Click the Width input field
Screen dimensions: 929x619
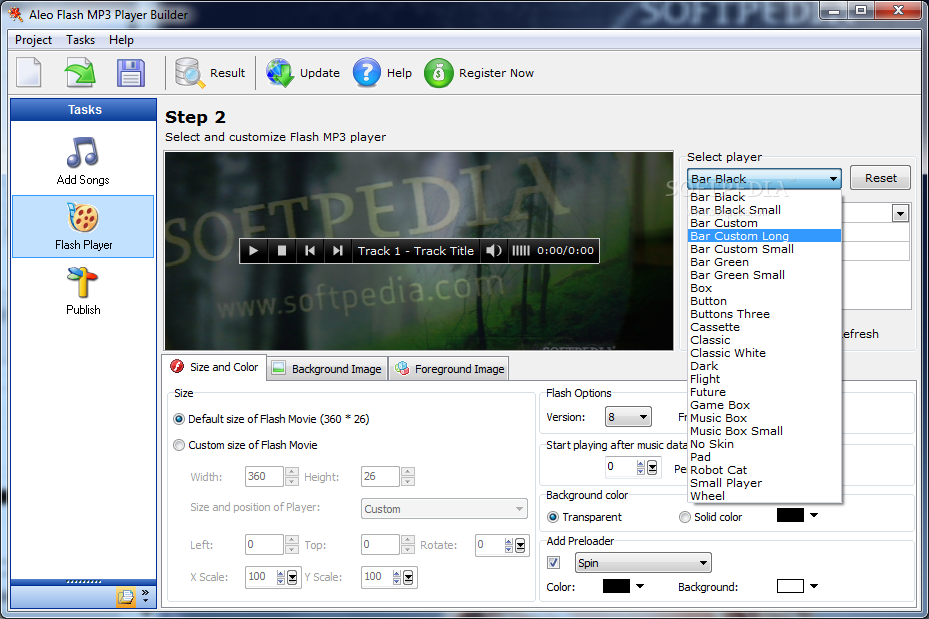click(264, 476)
